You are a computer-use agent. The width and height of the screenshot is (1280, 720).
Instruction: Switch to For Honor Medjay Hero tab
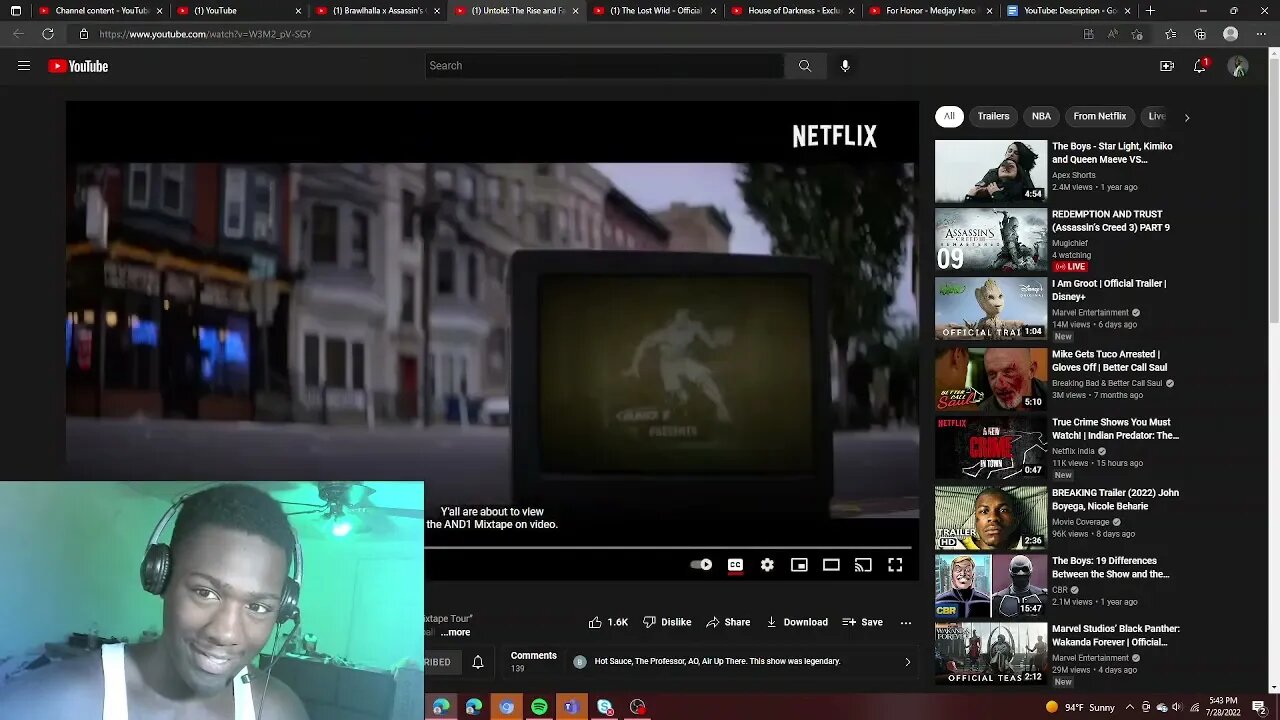pyautogui.click(x=933, y=11)
